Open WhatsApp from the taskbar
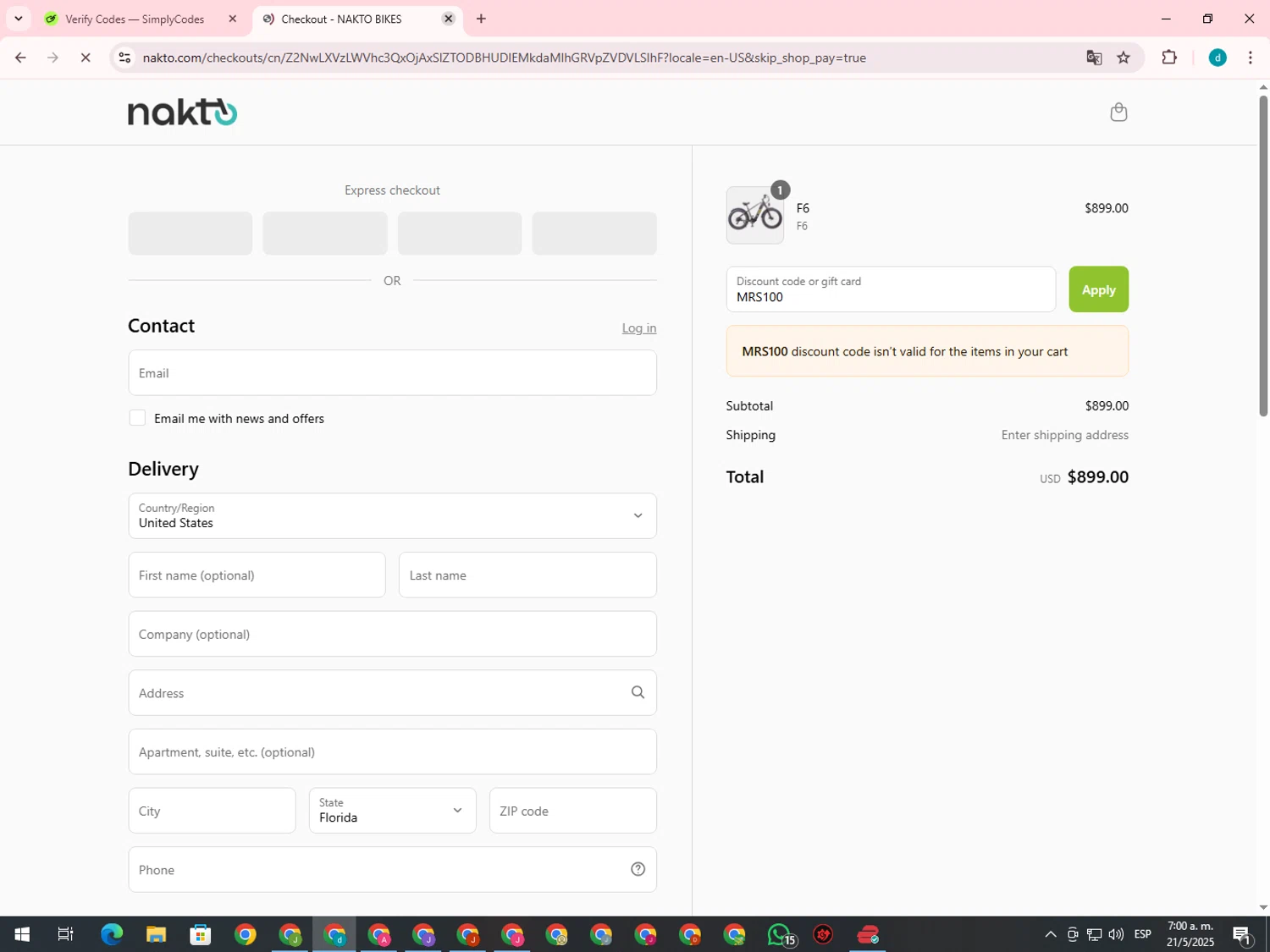The height and width of the screenshot is (952, 1270). (780, 934)
